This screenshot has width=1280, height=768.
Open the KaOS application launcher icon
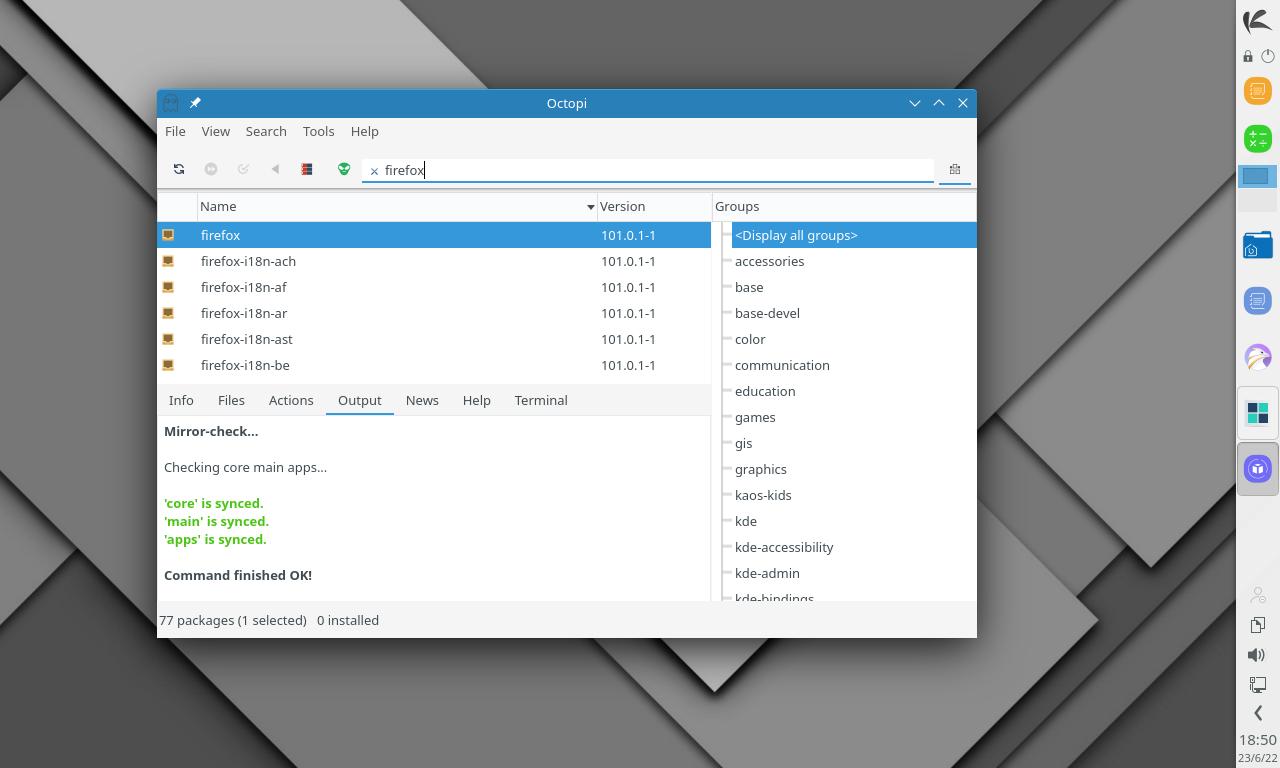1257,20
